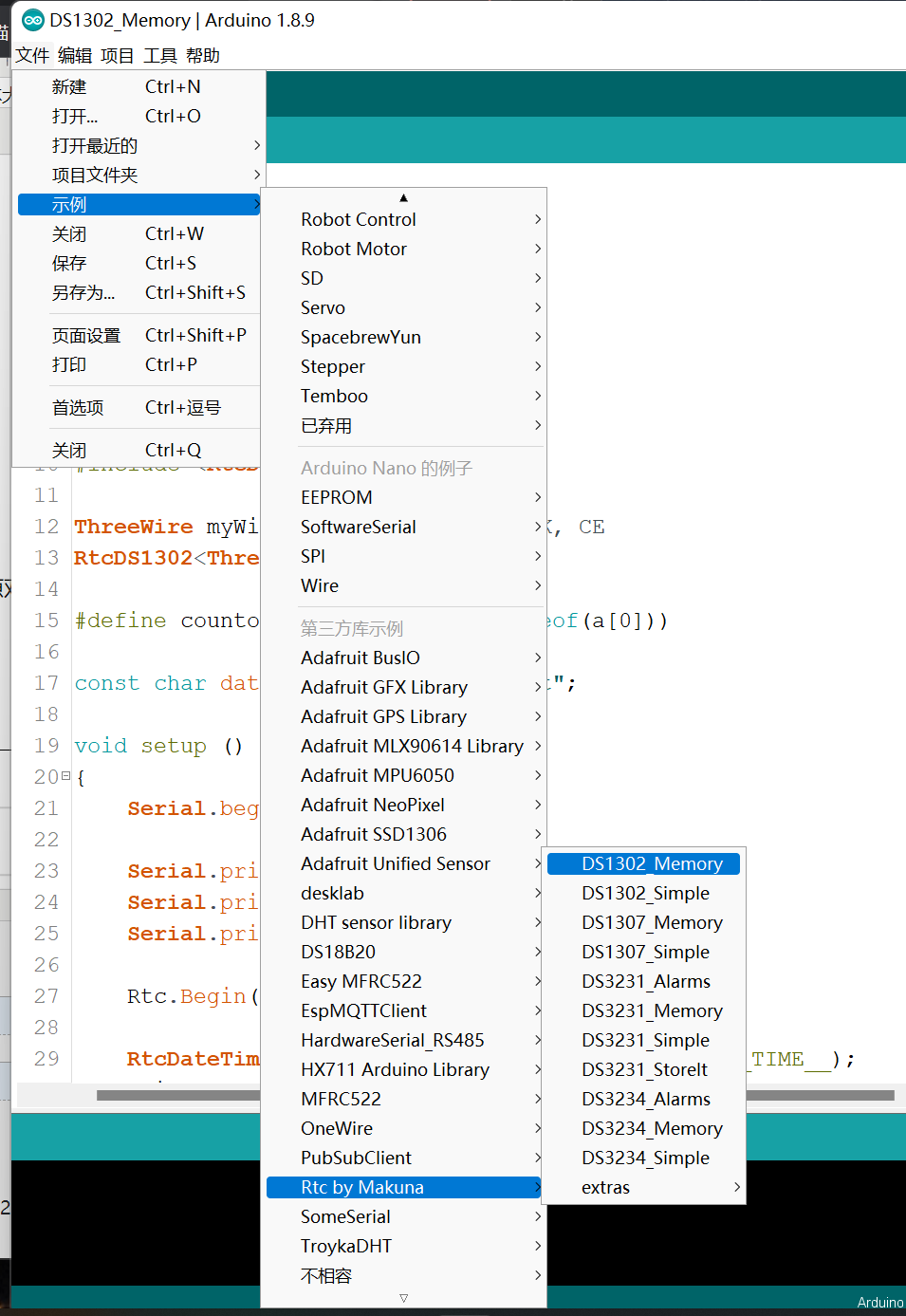Expand HX711 Arduino Library examples
Screen dimensions: 906x1316
point(403,1069)
